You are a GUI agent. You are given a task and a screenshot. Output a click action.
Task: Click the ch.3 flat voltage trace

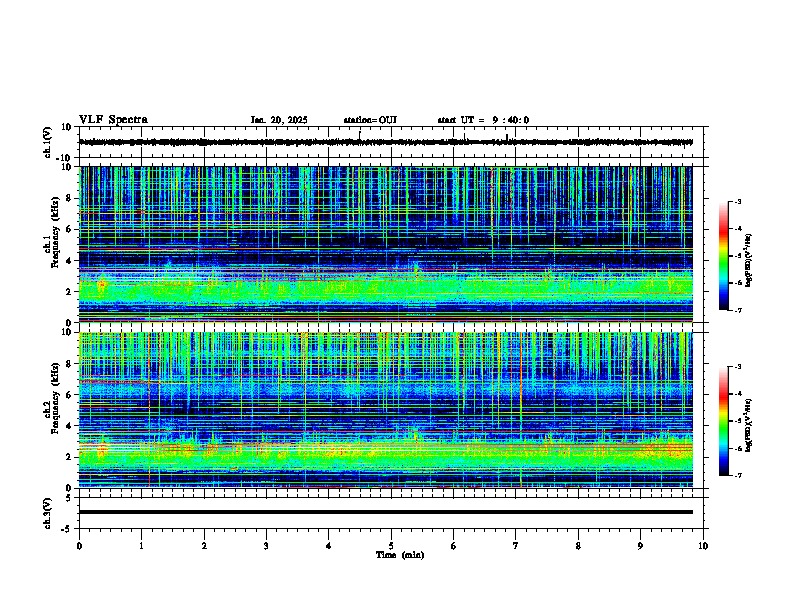click(386, 512)
